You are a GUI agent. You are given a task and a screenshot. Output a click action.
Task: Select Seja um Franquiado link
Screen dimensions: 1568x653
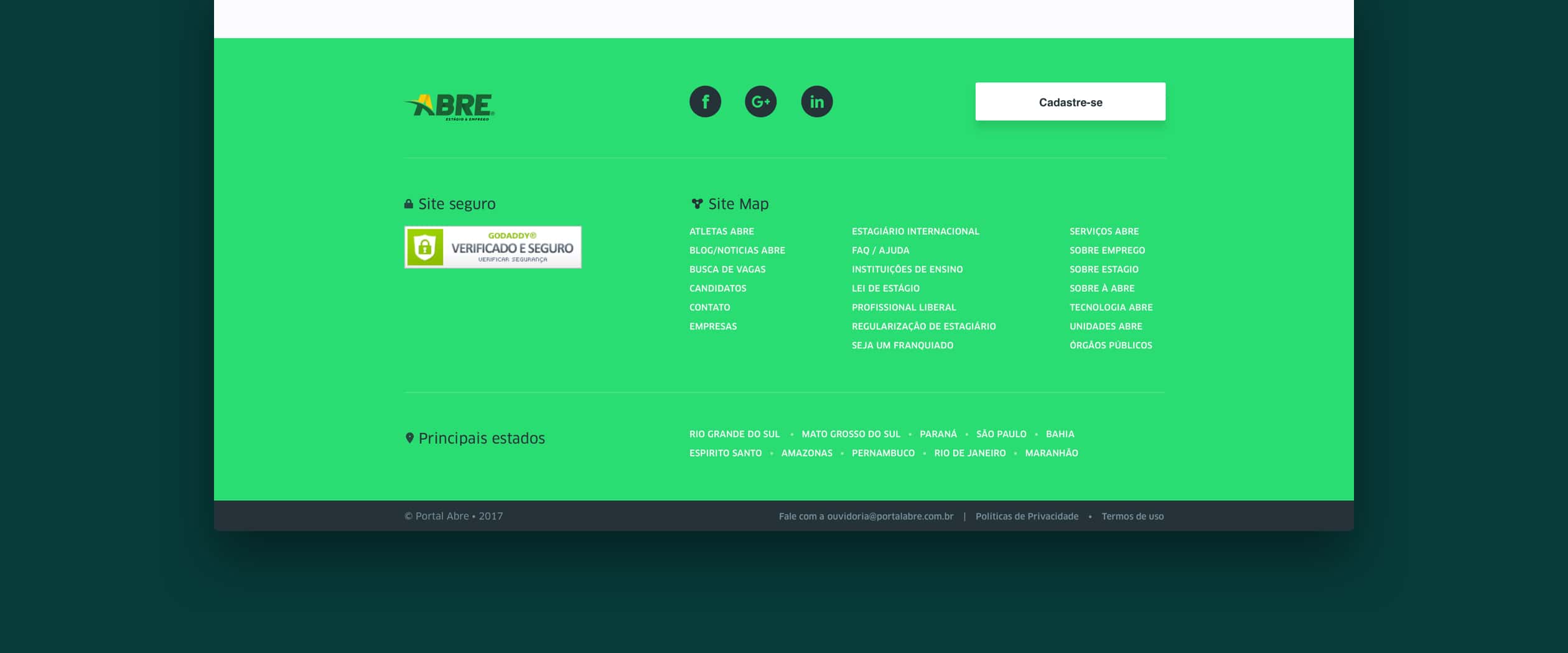tap(902, 345)
